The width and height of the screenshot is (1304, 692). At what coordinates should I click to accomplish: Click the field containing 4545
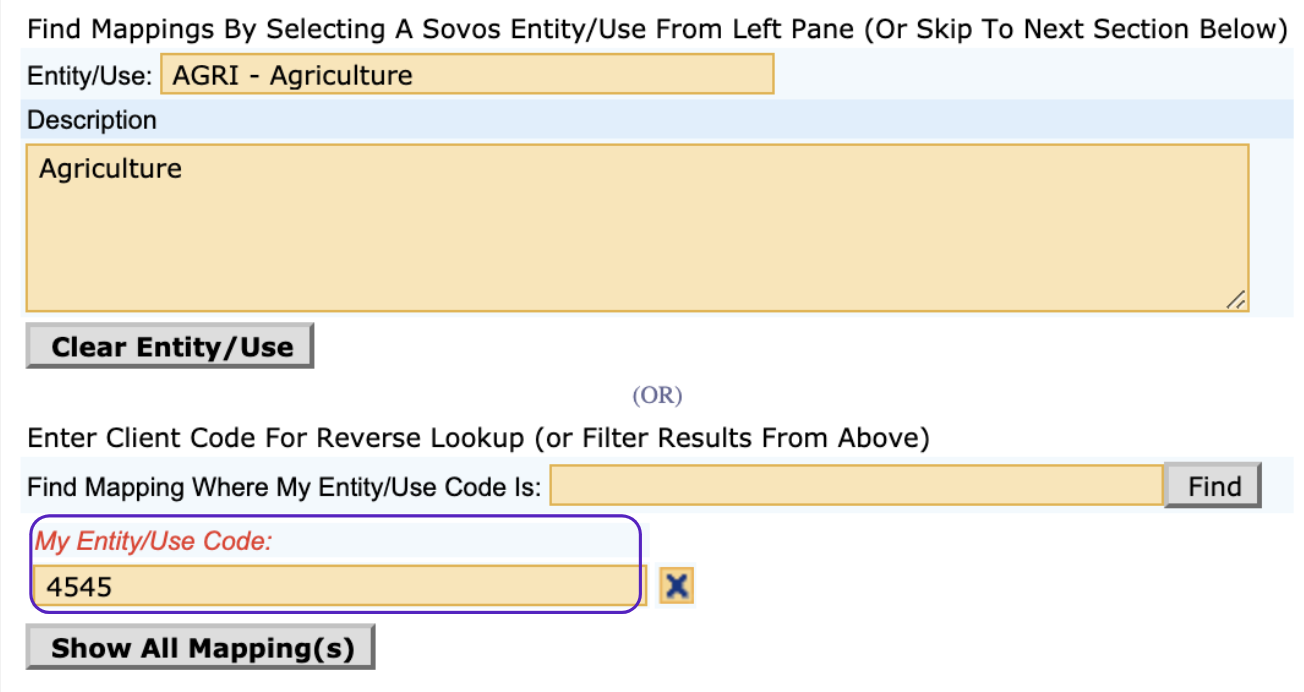[335, 586]
